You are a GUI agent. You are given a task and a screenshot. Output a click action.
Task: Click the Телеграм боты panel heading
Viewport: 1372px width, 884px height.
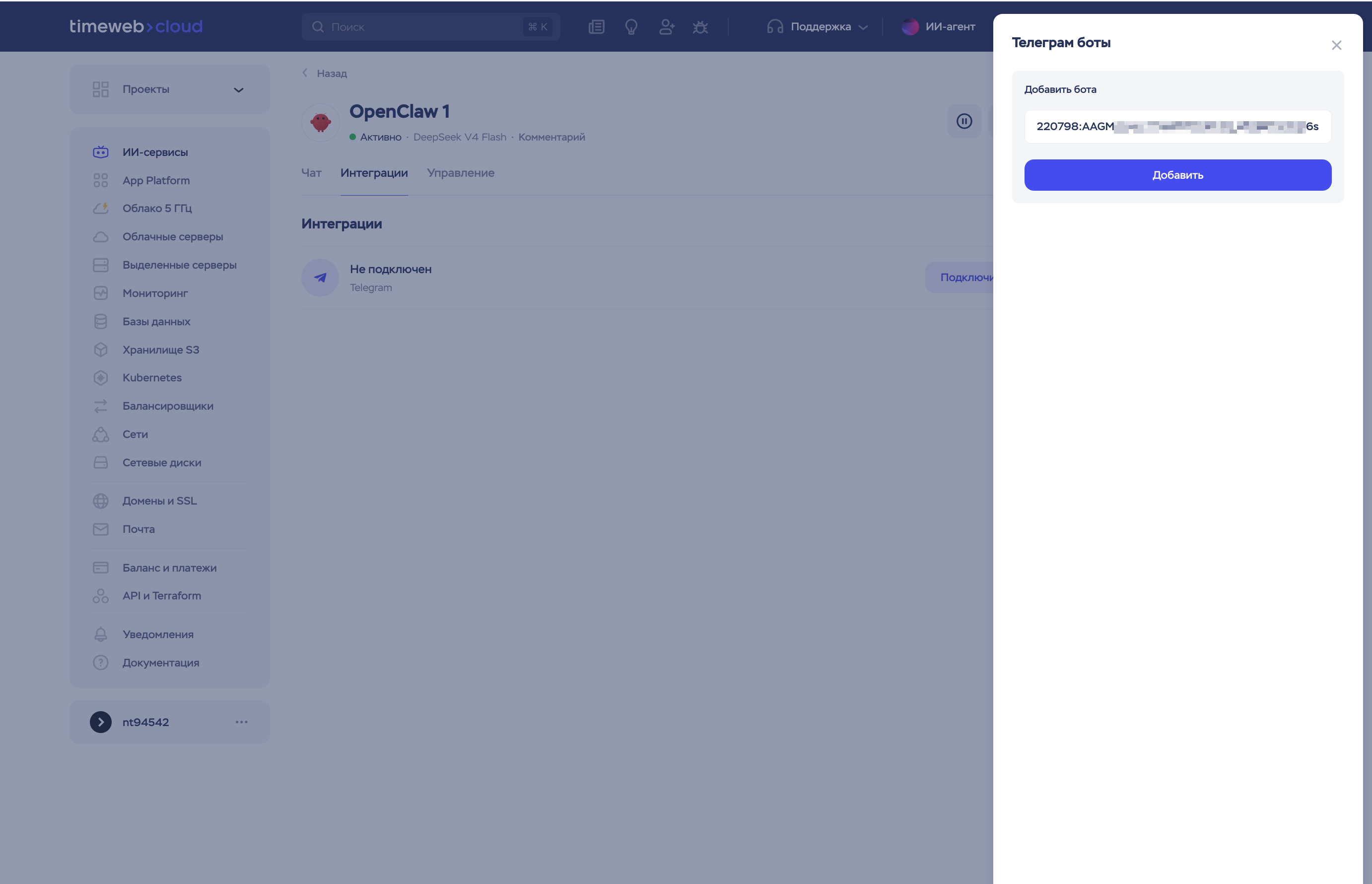pos(1061,43)
